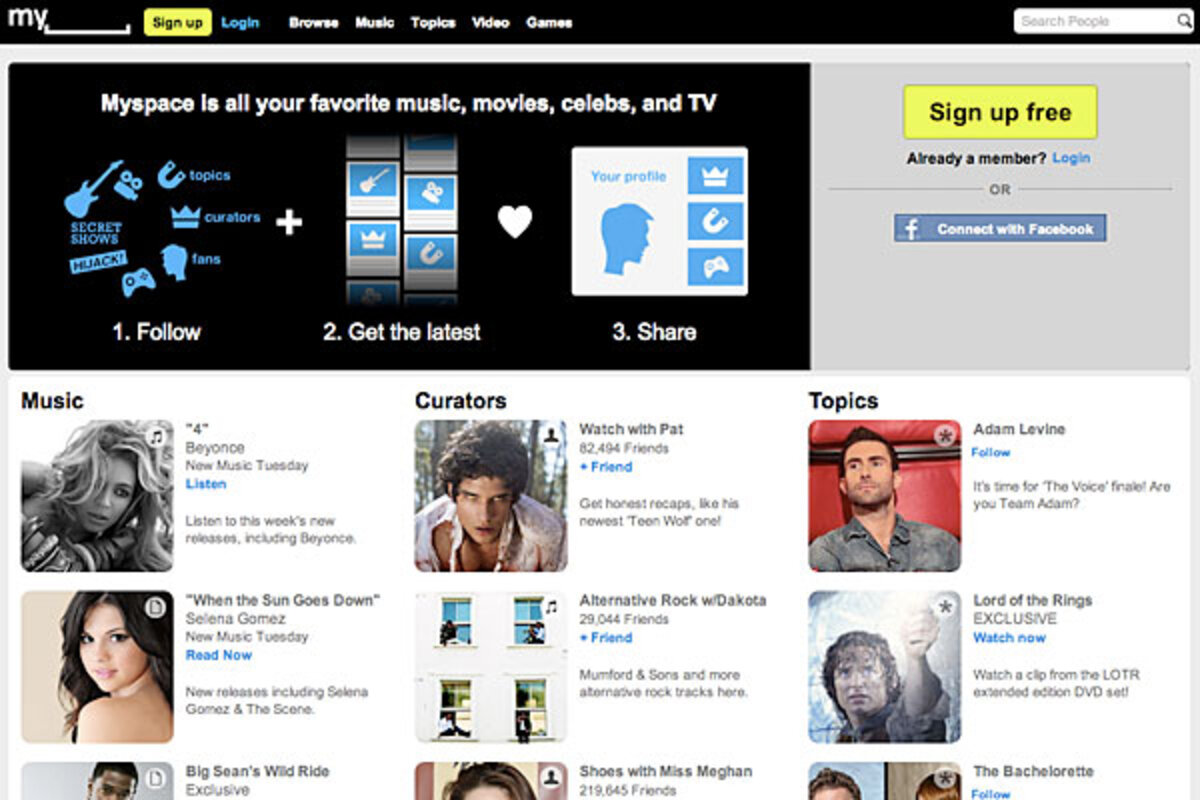This screenshot has height=800, width=1200.
Task: Click Login in the top navigation bar
Action: pyautogui.click(x=240, y=22)
